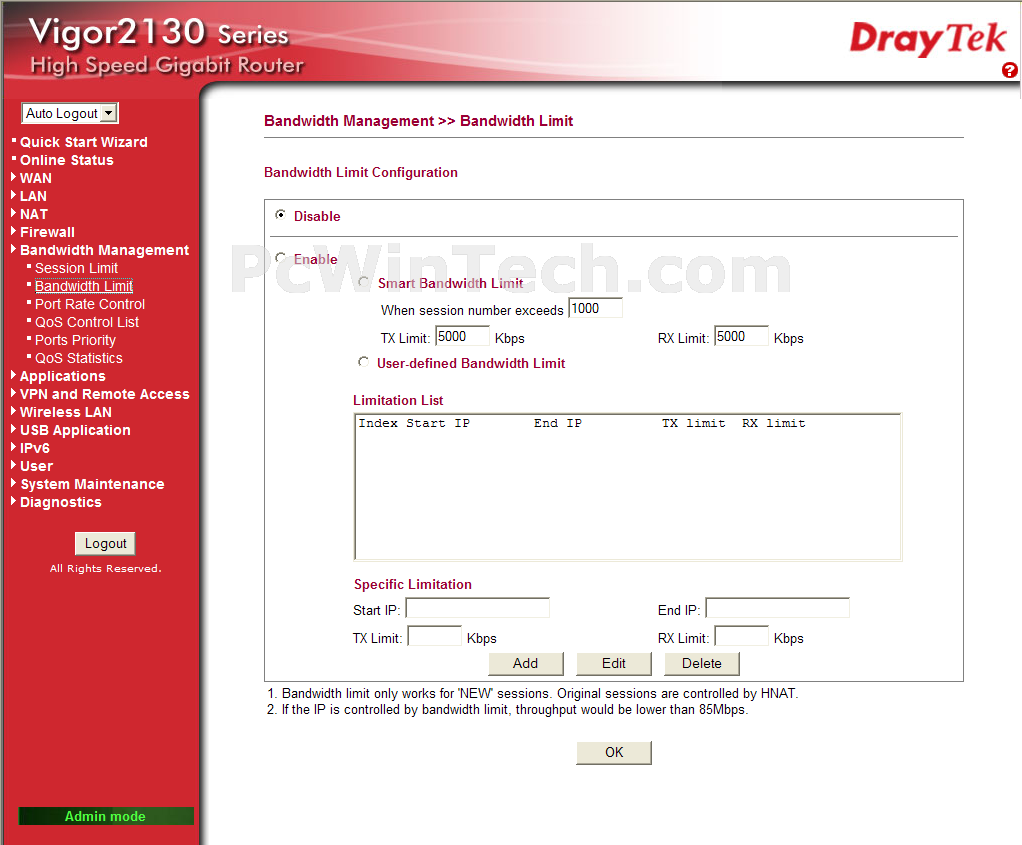The image size is (1022, 845).
Task: Click the Start IP input field
Action: pos(478,608)
